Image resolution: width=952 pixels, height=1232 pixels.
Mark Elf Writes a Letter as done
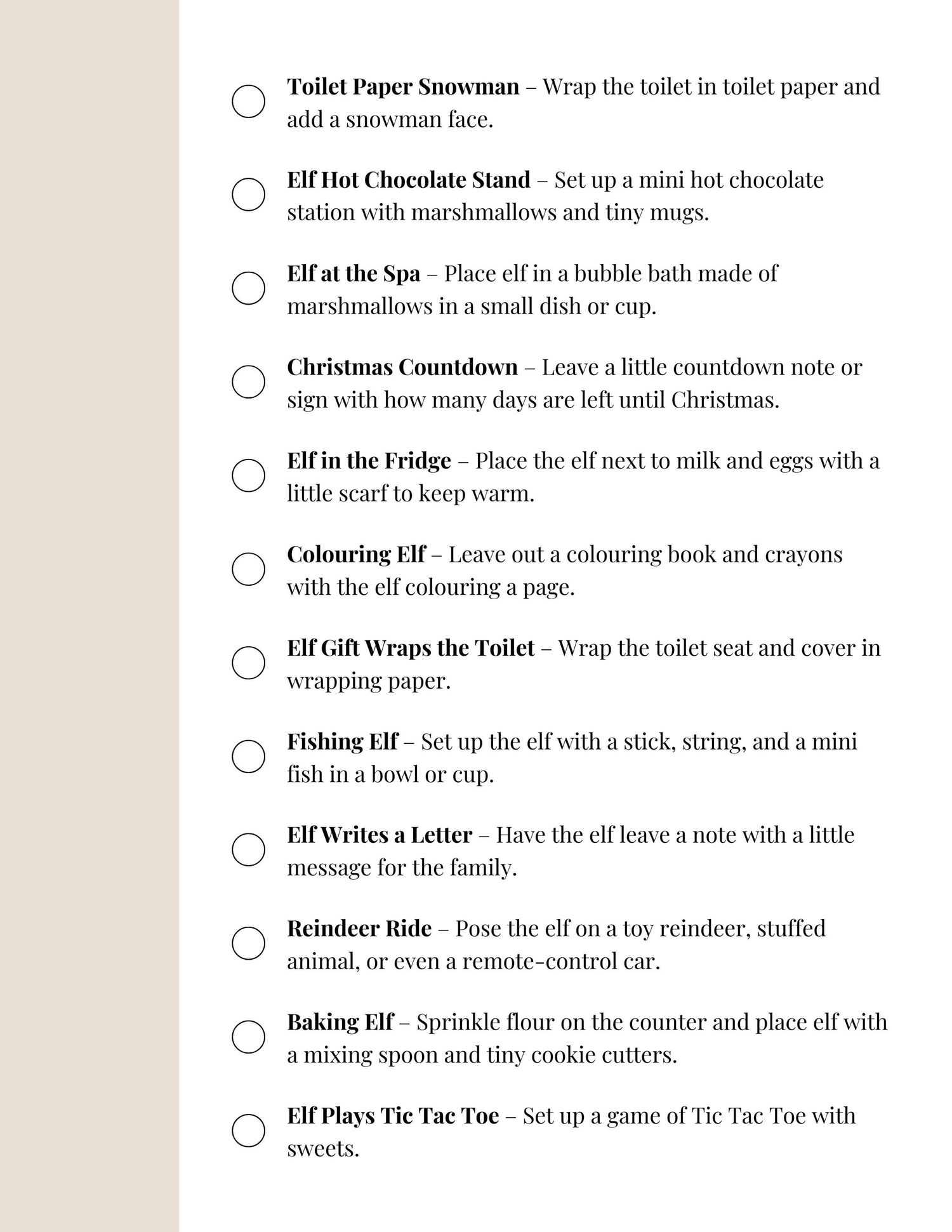pyautogui.click(x=248, y=851)
